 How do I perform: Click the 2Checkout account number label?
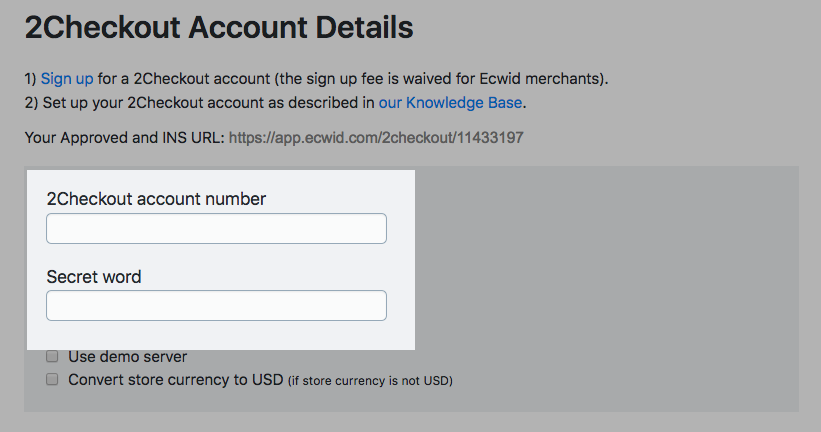[x=156, y=199]
